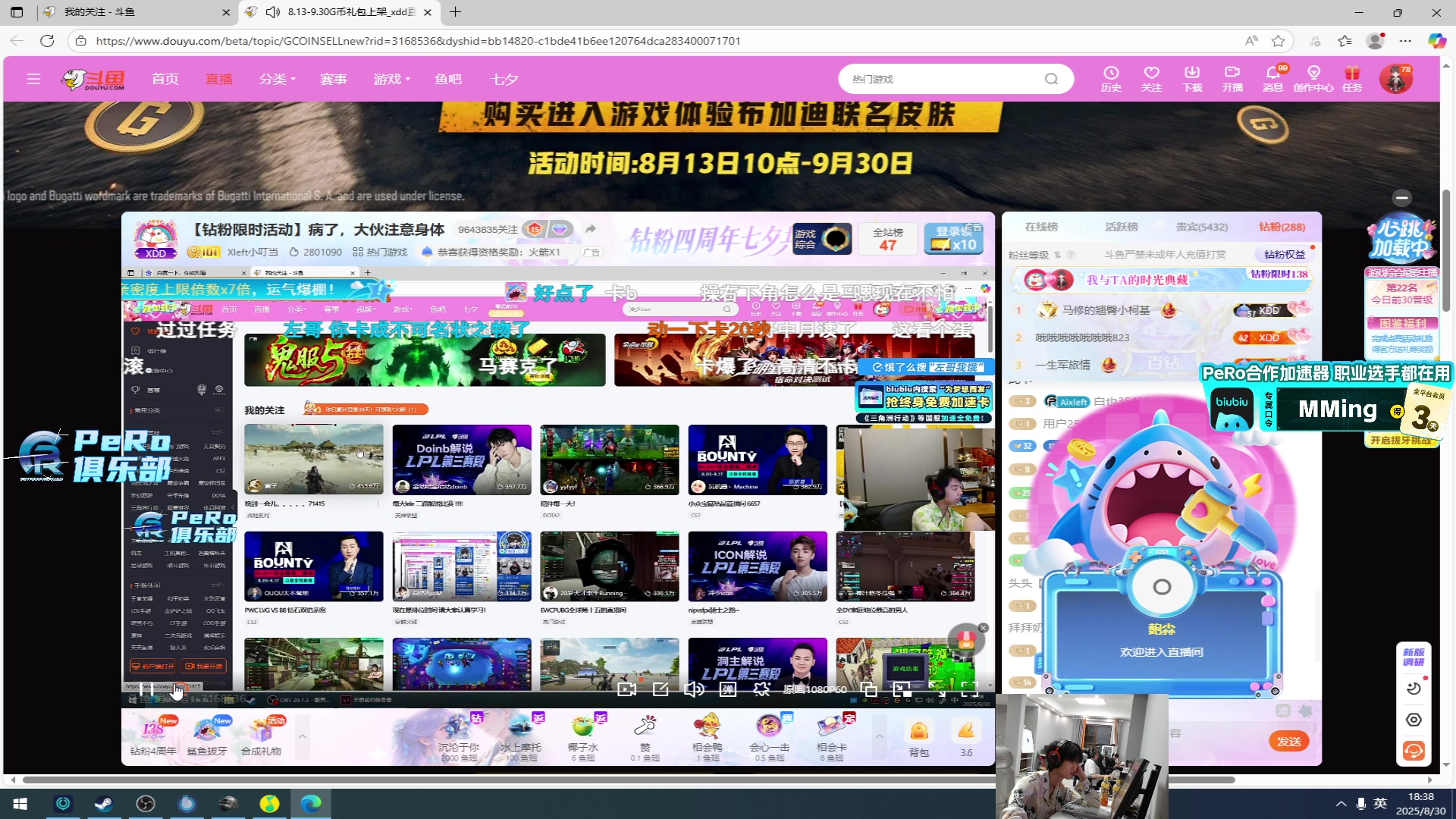The height and width of the screenshot is (819, 1456).
Task: Switch to 贵宾(5432) tab
Action: tap(1202, 227)
